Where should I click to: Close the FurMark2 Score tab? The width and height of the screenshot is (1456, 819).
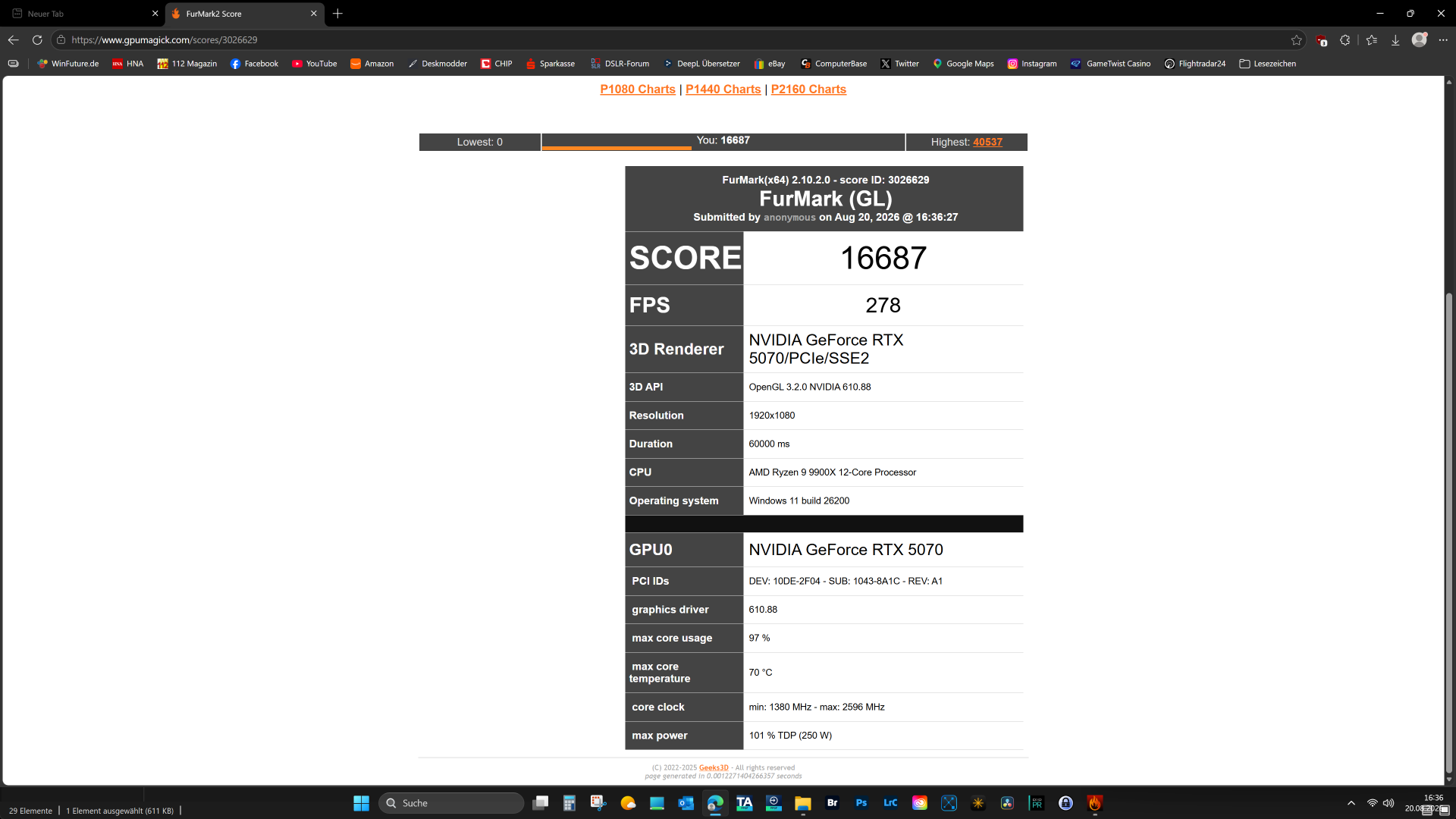pyautogui.click(x=314, y=14)
